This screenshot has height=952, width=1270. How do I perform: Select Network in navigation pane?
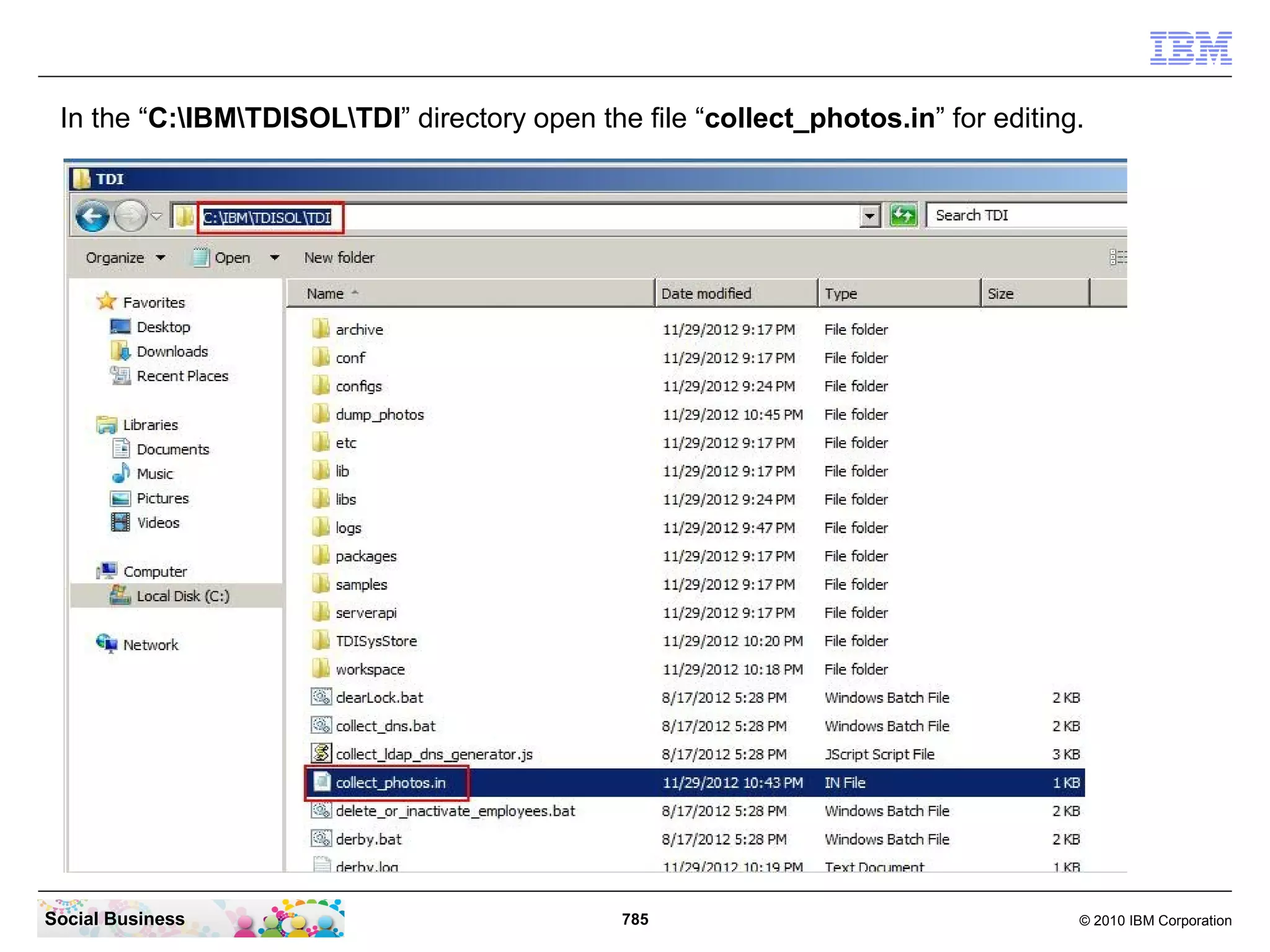tap(151, 645)
